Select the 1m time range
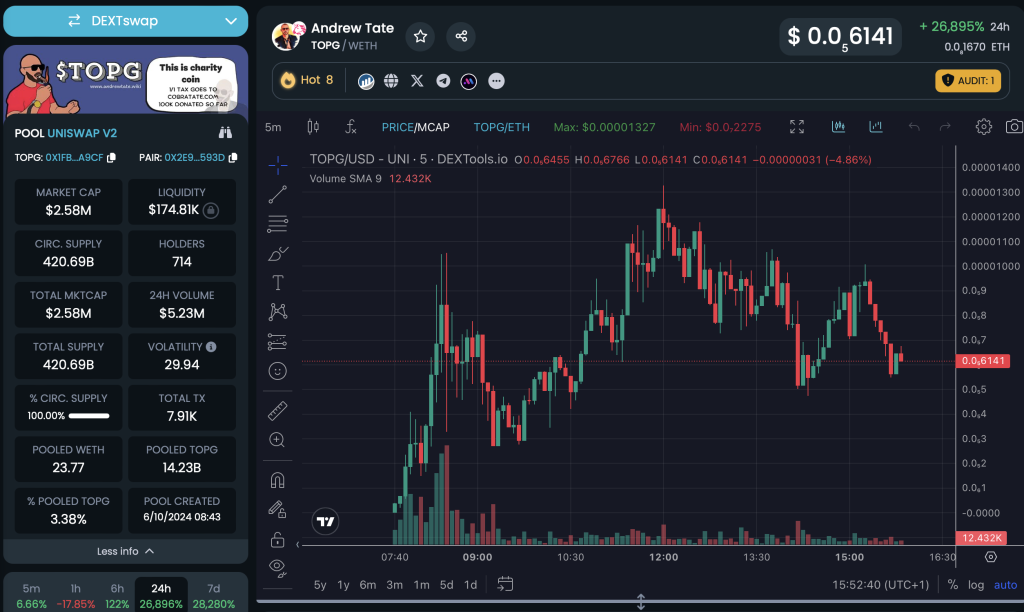This screenshot has width=1024, height=612. tap(421, 585)
